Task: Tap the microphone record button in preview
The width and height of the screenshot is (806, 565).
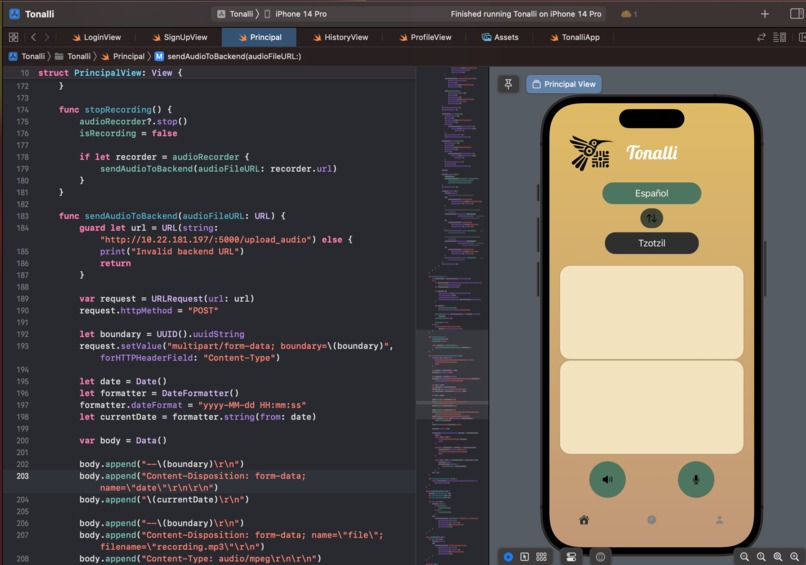Action: [695, 479]
